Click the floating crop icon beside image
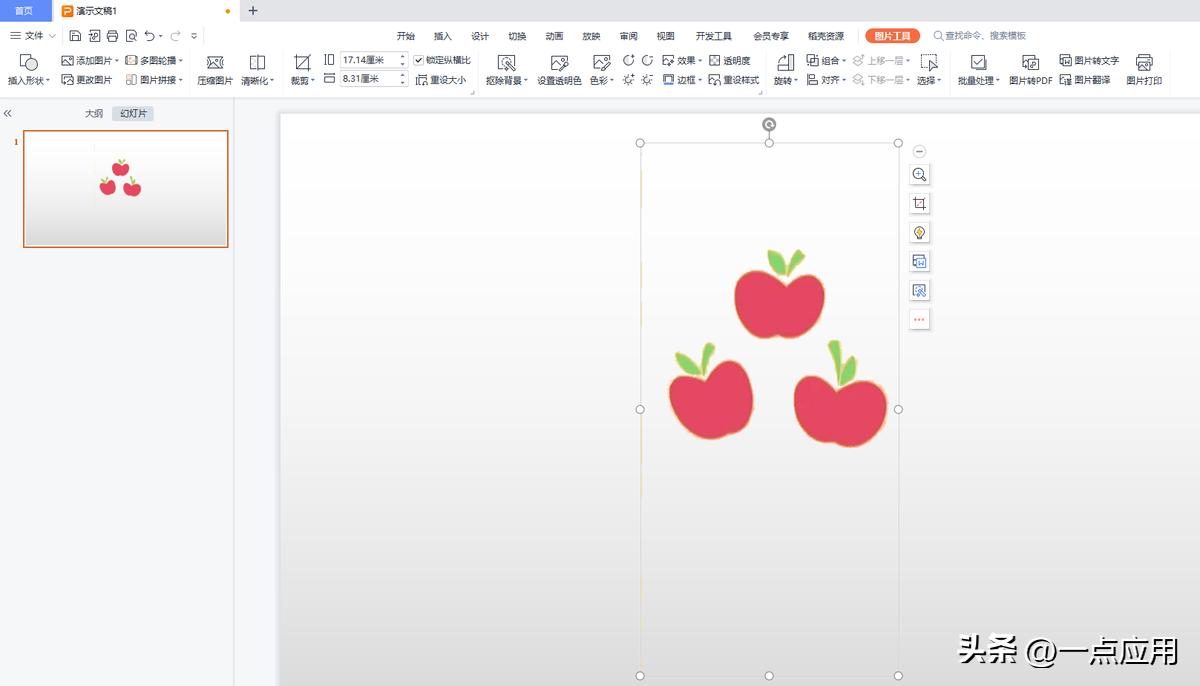This screenshot has width=1200, height=686. coord(919,204)
